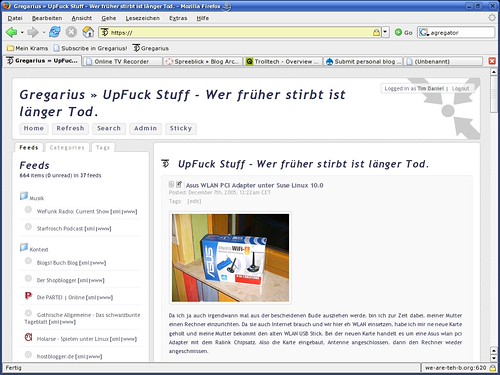Switch to the Spreeblick Blog Arc... tab
The width and height of the screenshot is (500, 375).
click(203, 61)
